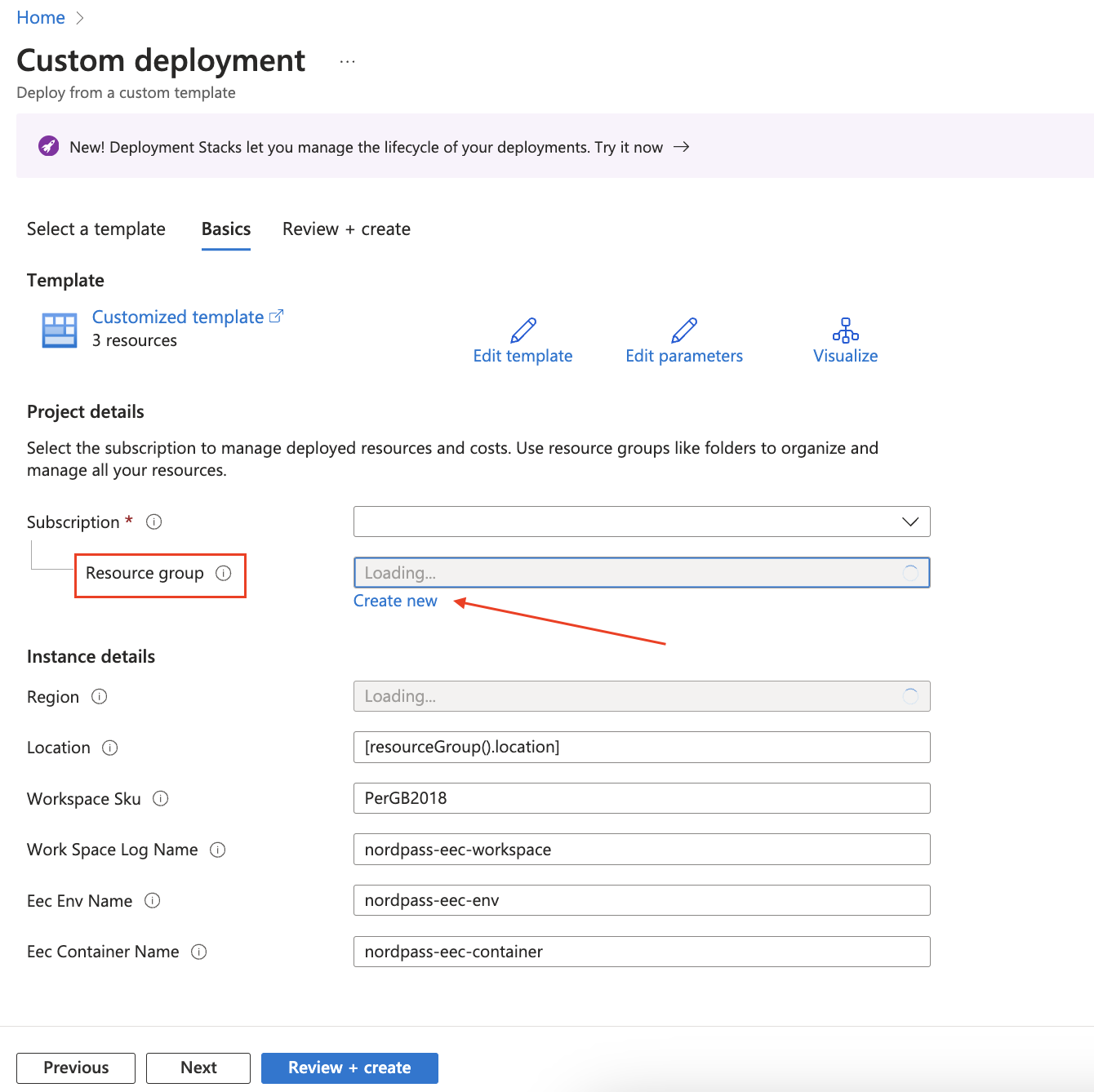
Task: Click the Previous button
Action: point(76,1068)
